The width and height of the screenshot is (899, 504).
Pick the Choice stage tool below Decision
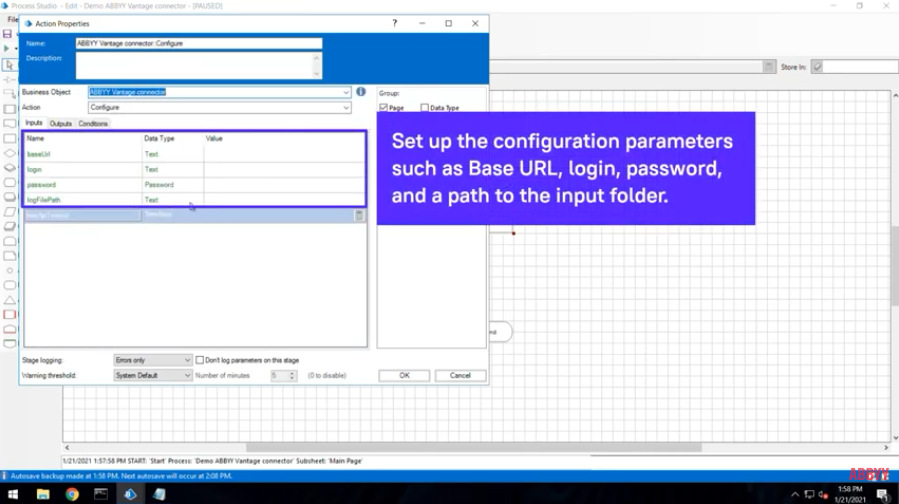pyautogui.click(x=10, y=168)
